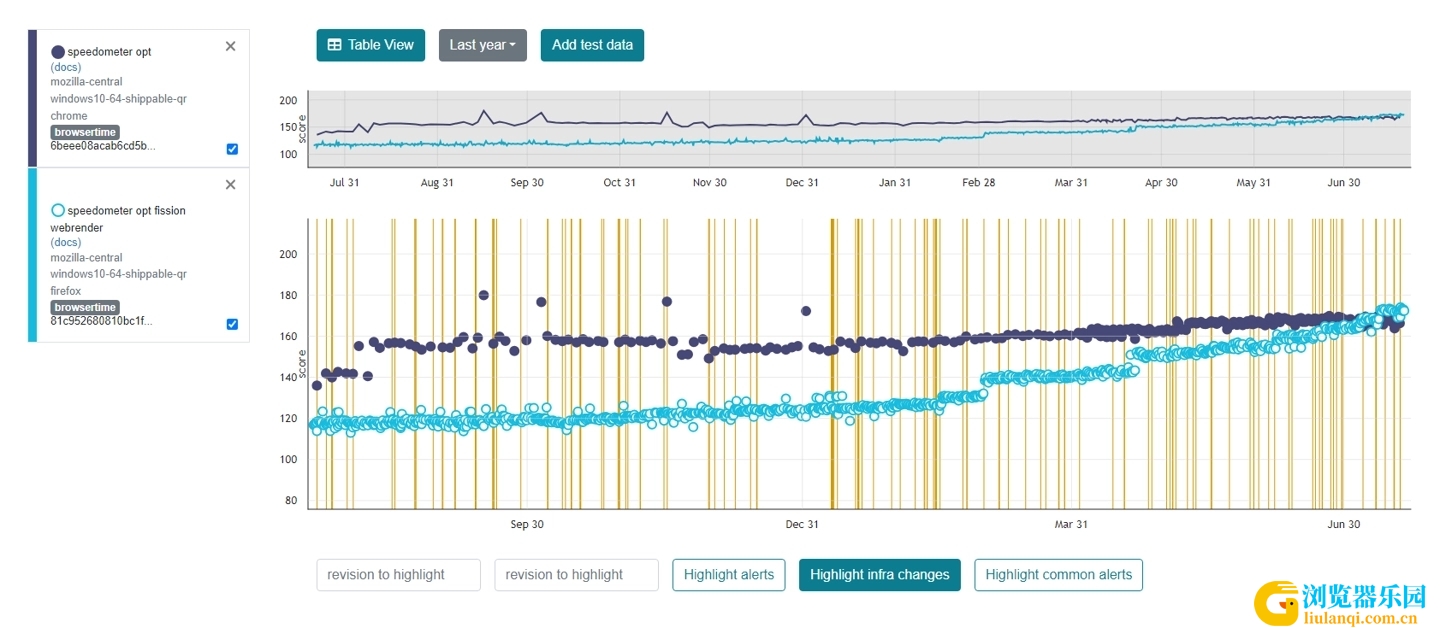This screenshot has height=628, width=1440.
Task: Select the lowest dark data point near 136
Action: click(x=317, y=385)
